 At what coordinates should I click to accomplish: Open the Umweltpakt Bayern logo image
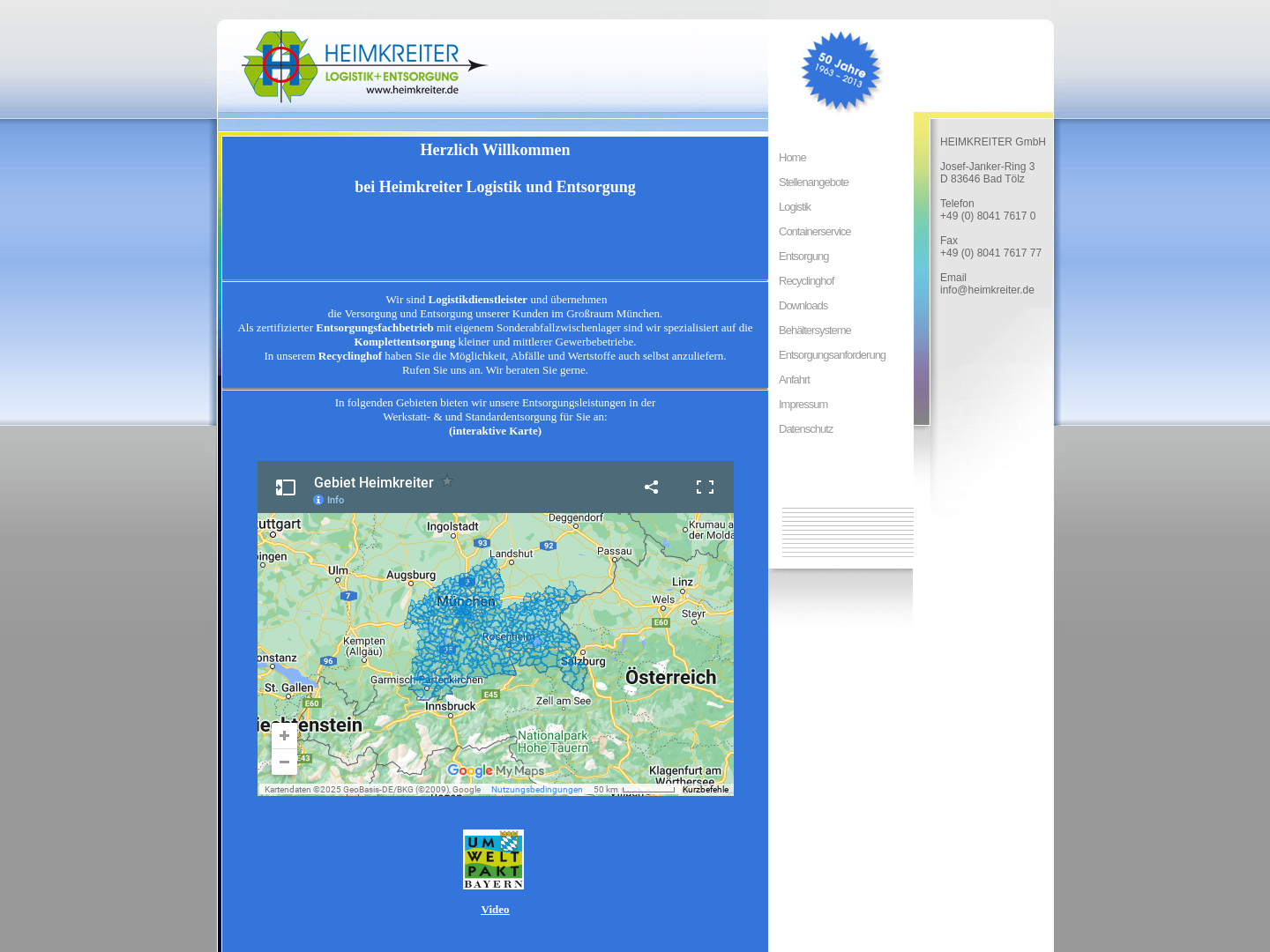click(x=493, y=859)
